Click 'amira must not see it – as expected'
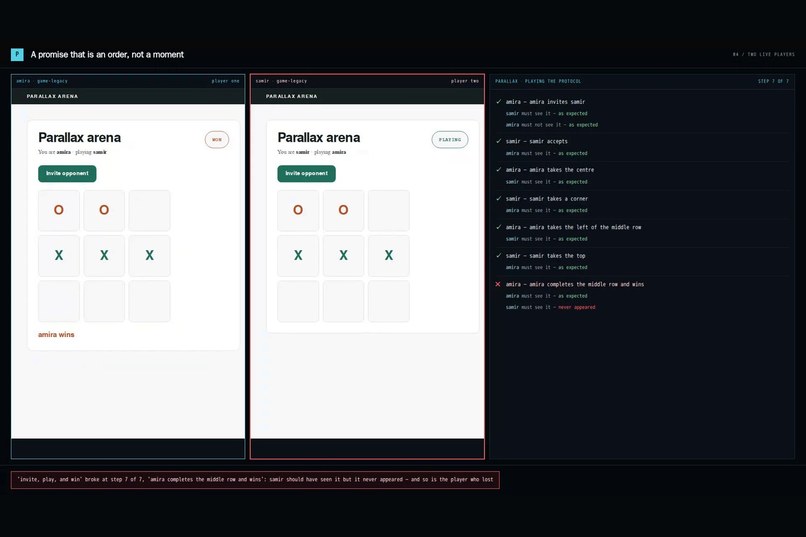This screenshot has width=806, height=537. point(552,125)
